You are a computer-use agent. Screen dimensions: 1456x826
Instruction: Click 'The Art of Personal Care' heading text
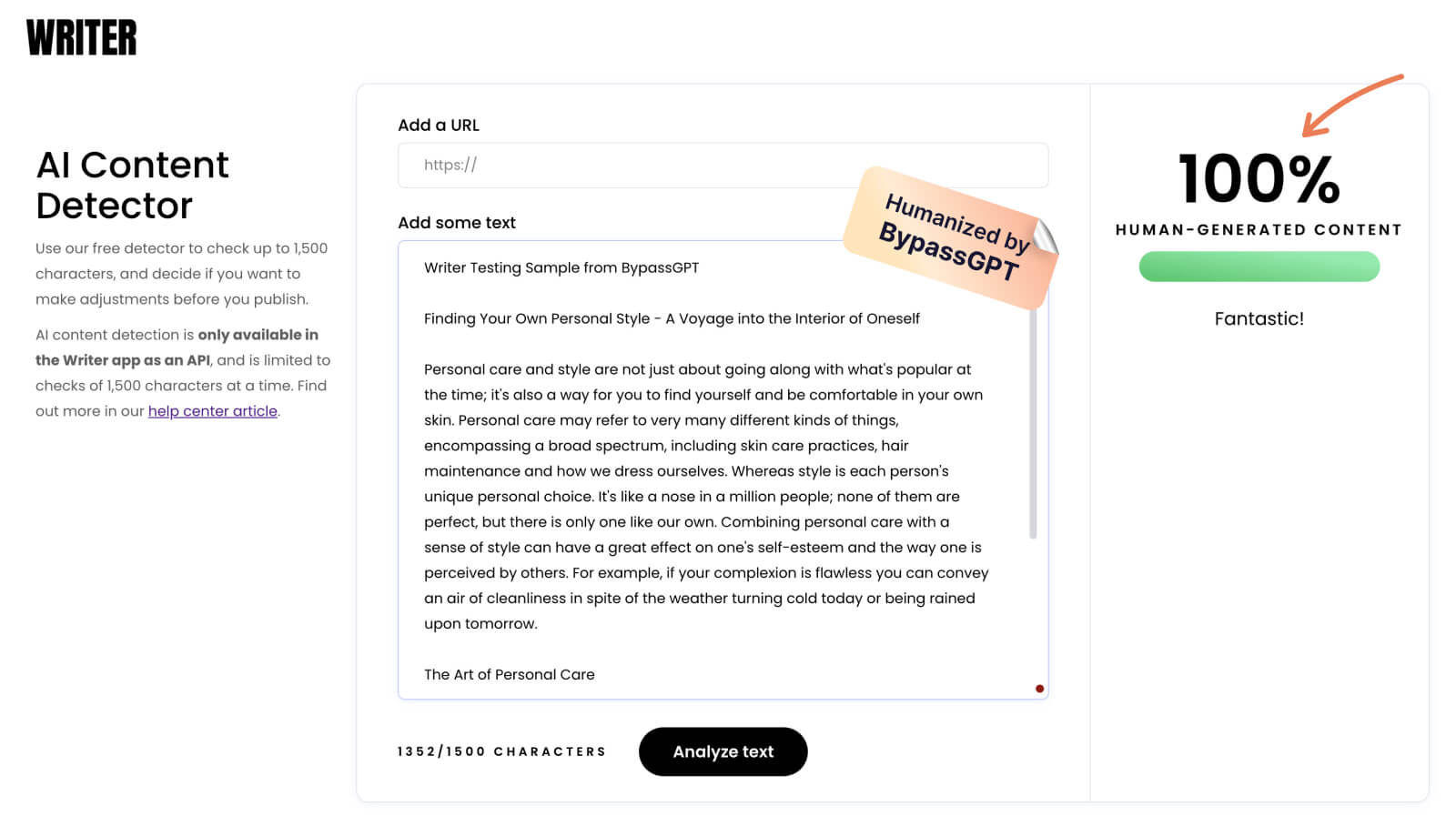(x=510, y=674)
